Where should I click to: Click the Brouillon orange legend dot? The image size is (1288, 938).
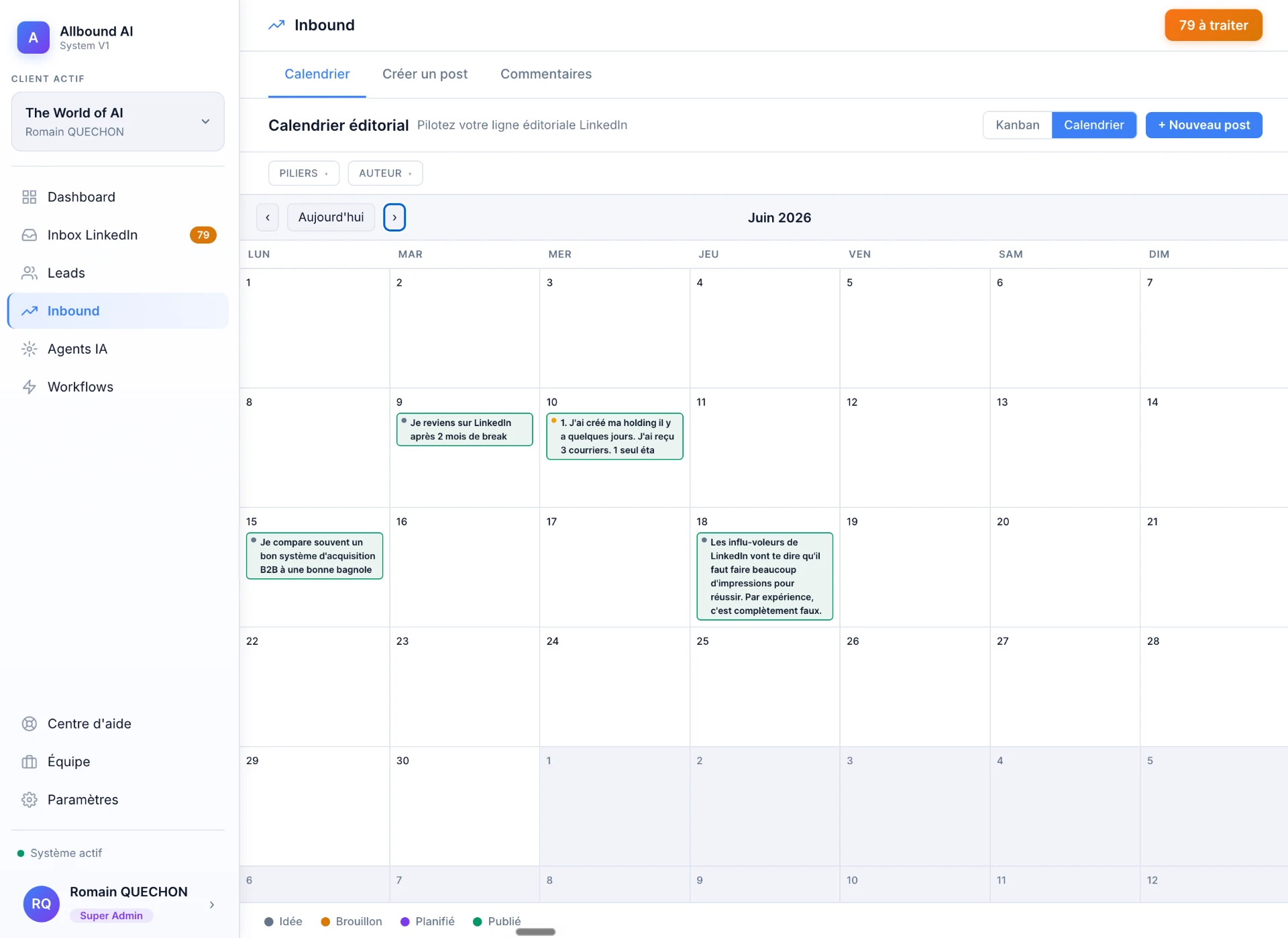(x=325, y=922)
